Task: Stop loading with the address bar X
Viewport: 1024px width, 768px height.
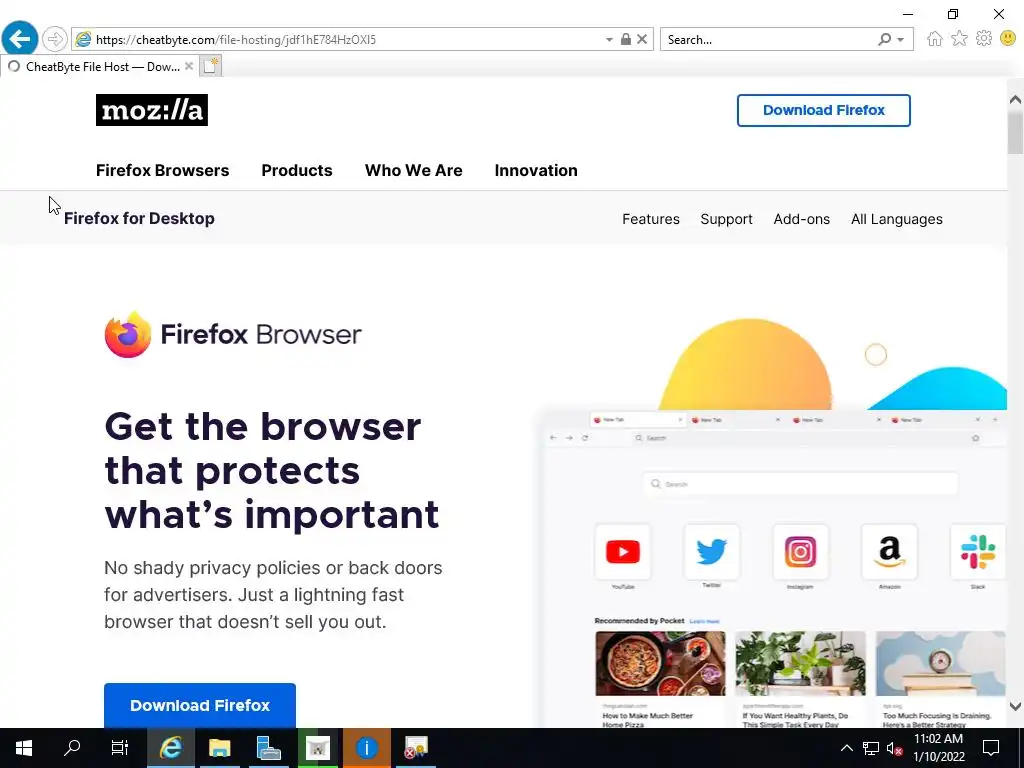Action: pos(642,39)
